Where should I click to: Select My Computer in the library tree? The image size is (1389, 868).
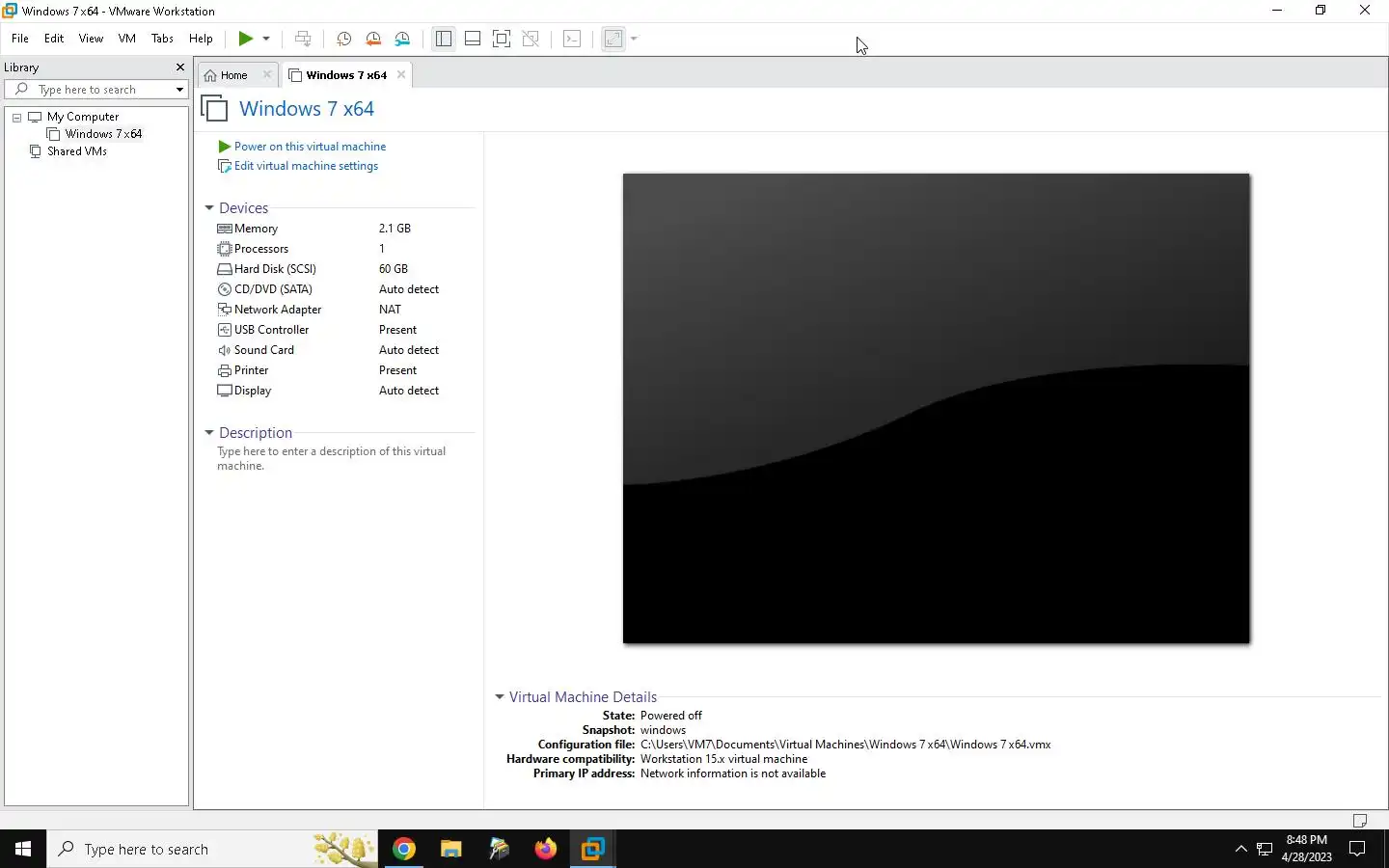(83, 117)
